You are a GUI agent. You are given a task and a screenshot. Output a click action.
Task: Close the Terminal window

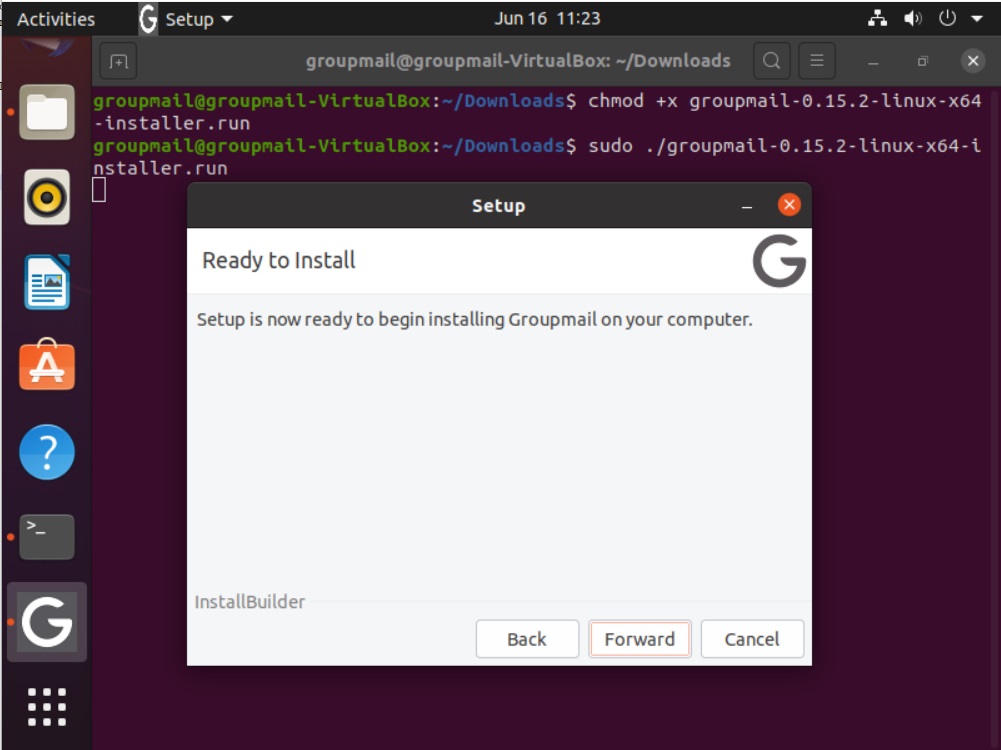pyautogui.click(x=973, y=61)
